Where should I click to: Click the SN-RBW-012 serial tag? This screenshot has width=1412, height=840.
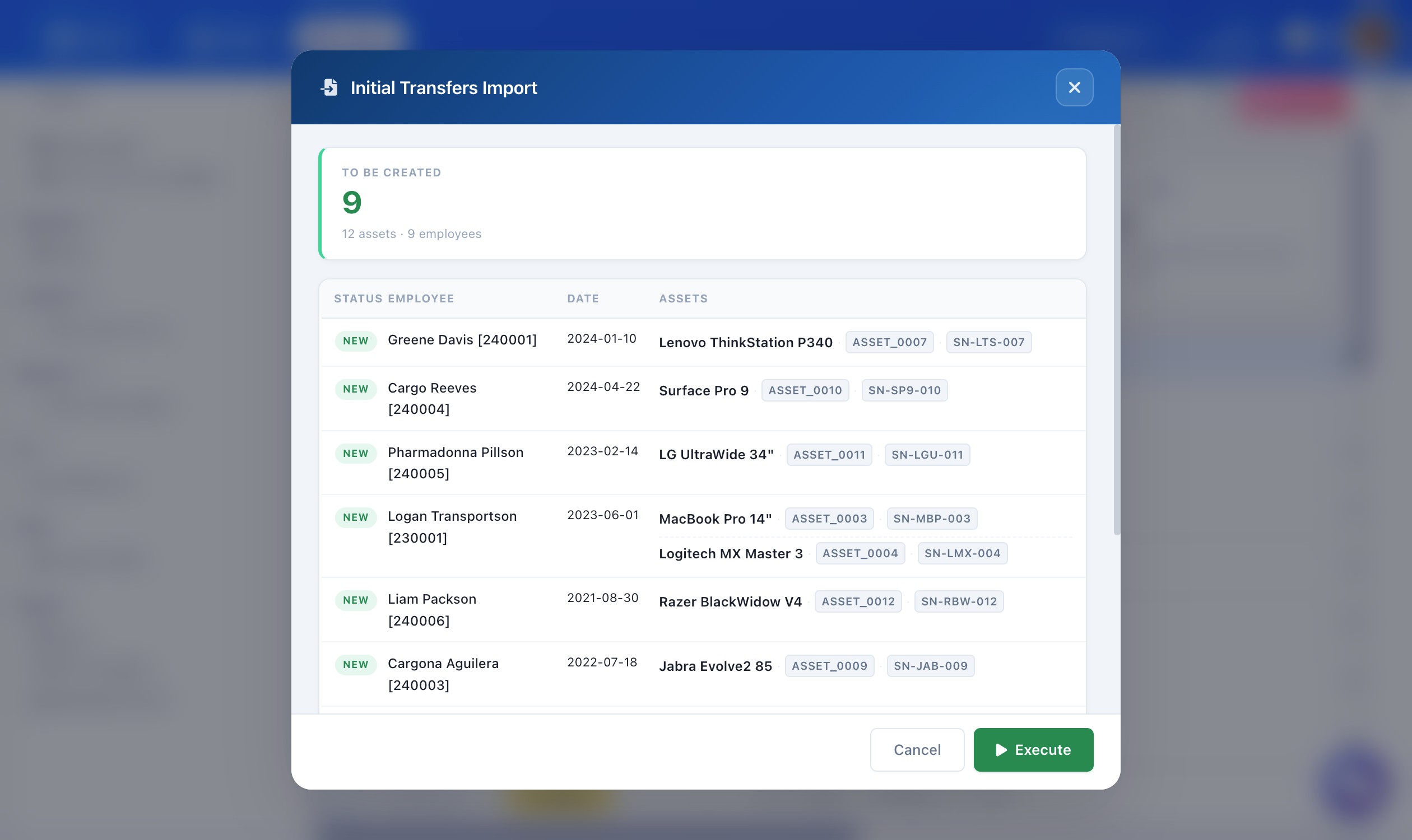[x=959, y=601]
